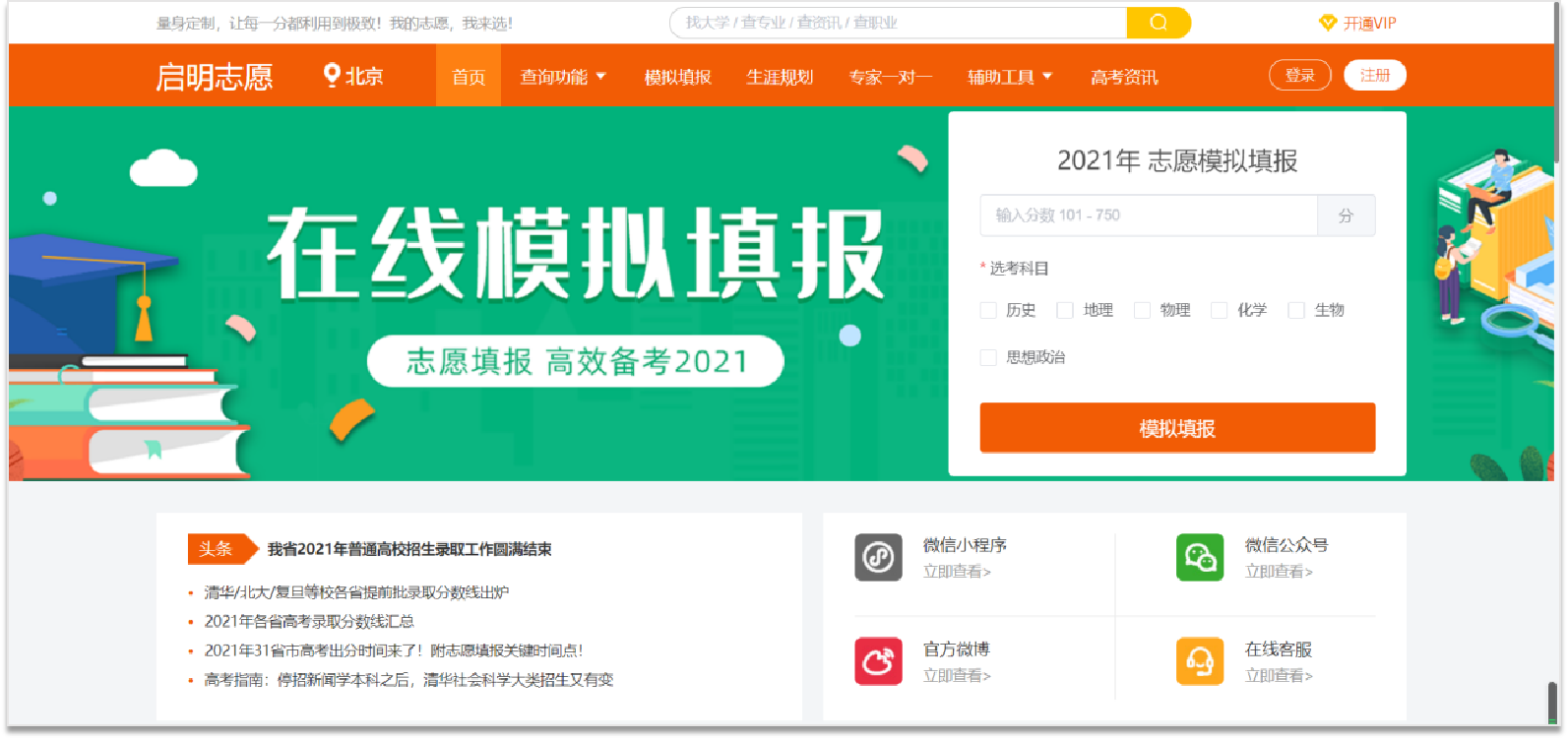Image resolution: width=1568 pixels, height=740 pixels.
Task: Click the location pin icon beside 北京
Action: [332, 76]
